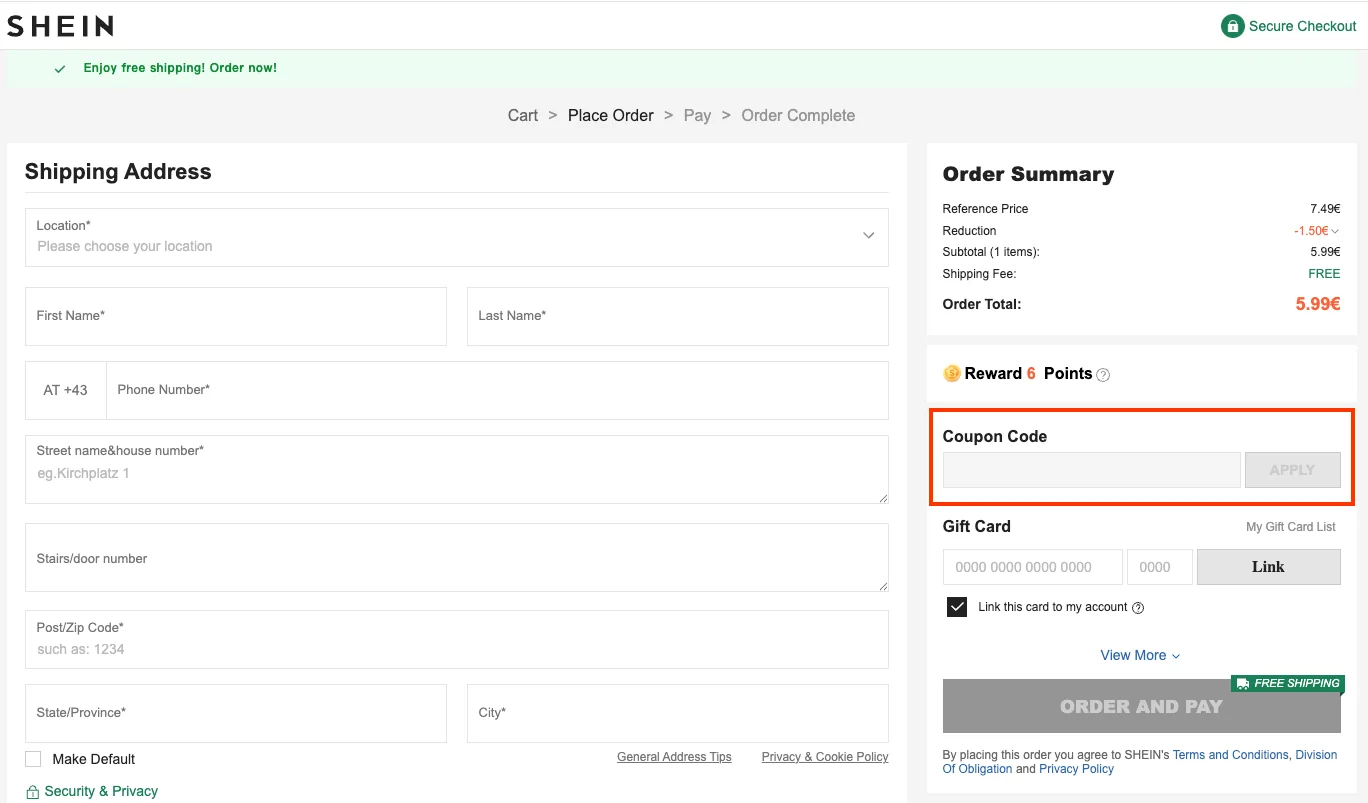Viewport: 1368px width, 803px height.
Task: Open the Terms and Conditions link
Action: tap(1230, 755)
